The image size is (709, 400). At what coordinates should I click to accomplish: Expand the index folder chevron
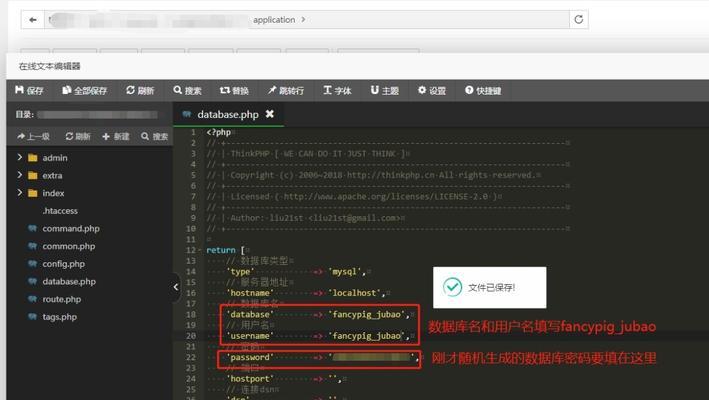coord(19,192)
